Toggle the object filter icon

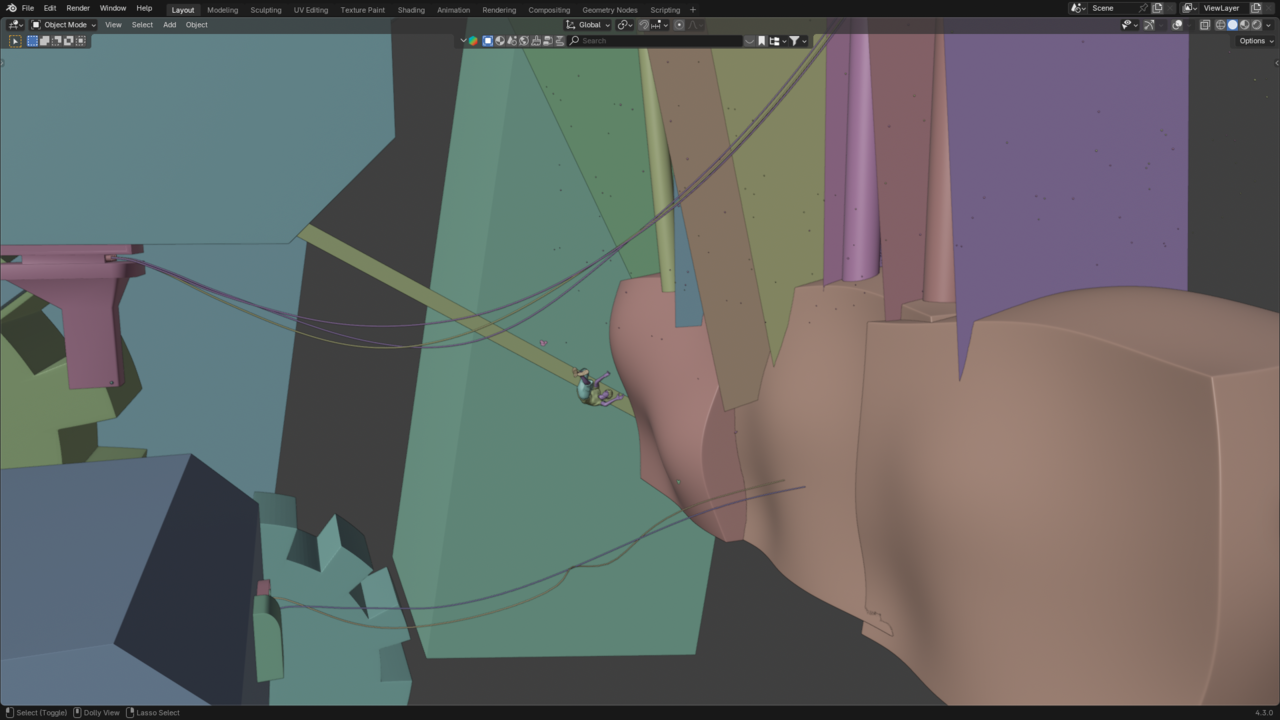coord(488,41)
